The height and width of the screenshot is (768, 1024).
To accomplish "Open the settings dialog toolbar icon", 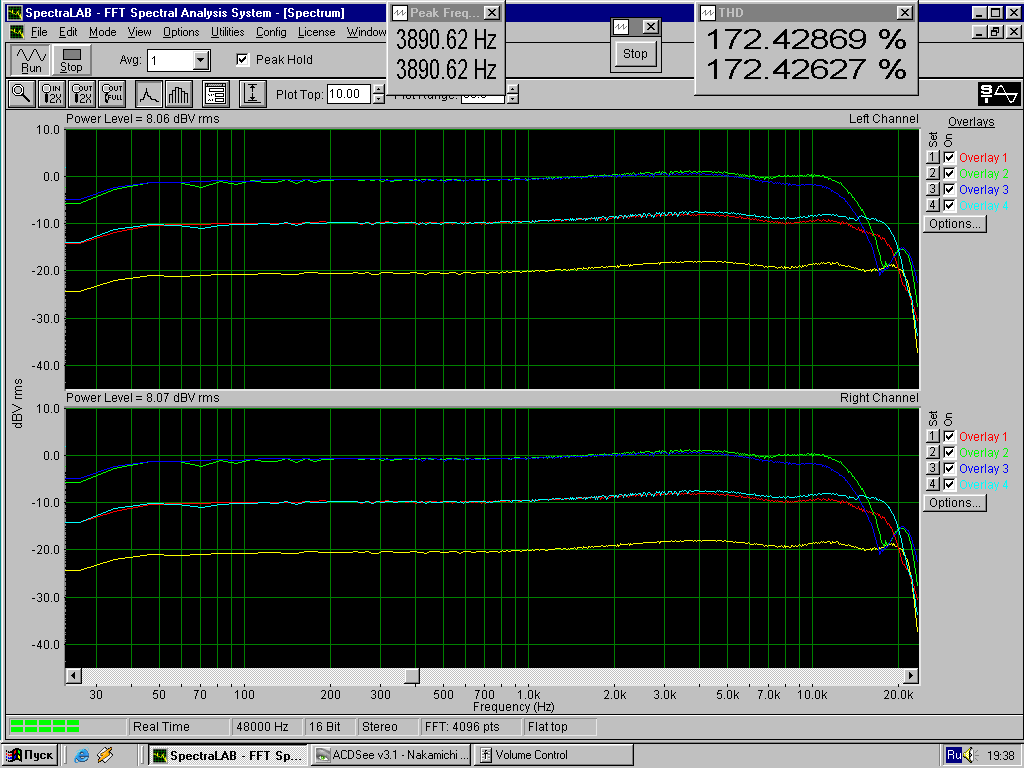I will point(216,94).
